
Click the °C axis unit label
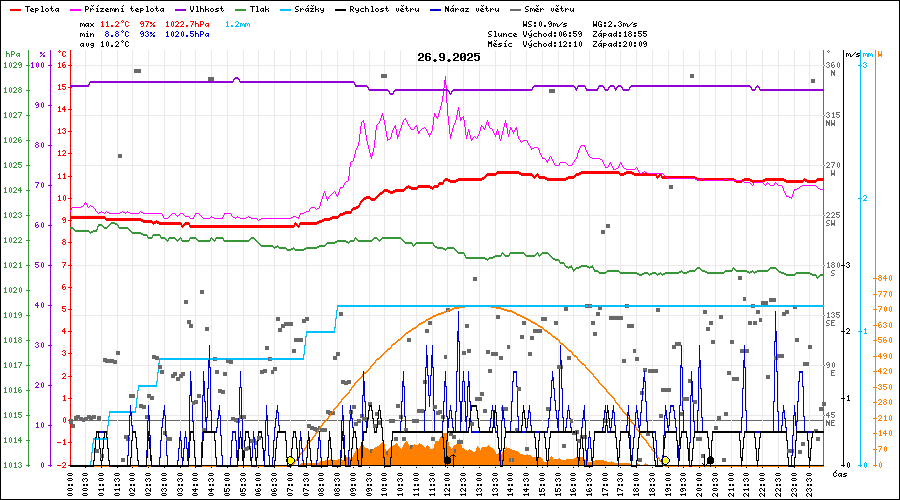[x=63, y=54]
